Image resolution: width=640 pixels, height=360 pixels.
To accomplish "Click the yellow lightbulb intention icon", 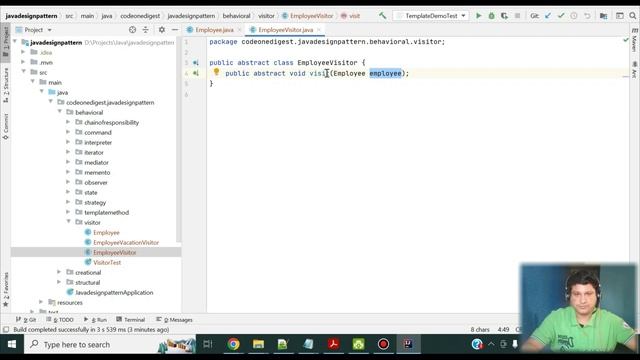I will tap(216, 72).
